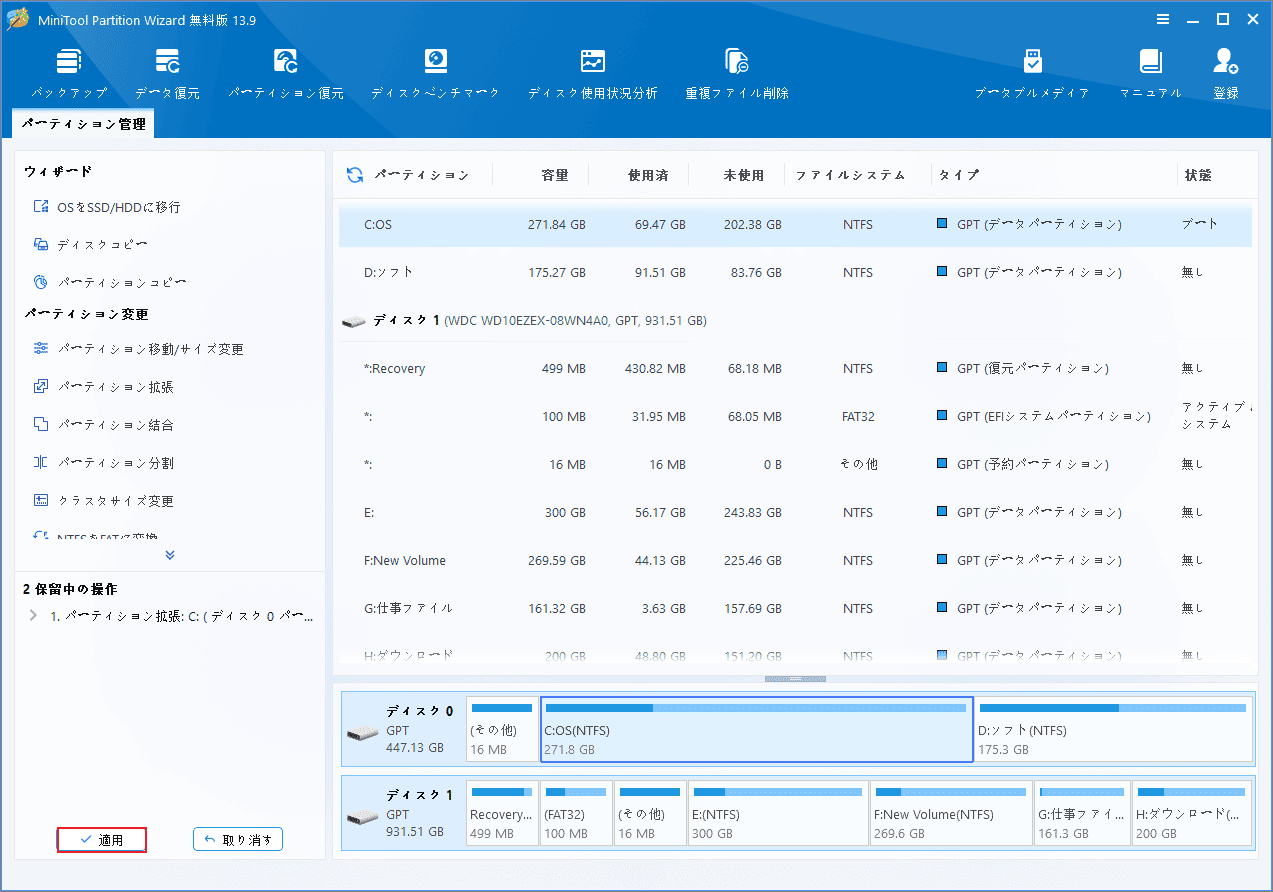Click the pending operation パーティション拡張: C:

click(183, 617)
